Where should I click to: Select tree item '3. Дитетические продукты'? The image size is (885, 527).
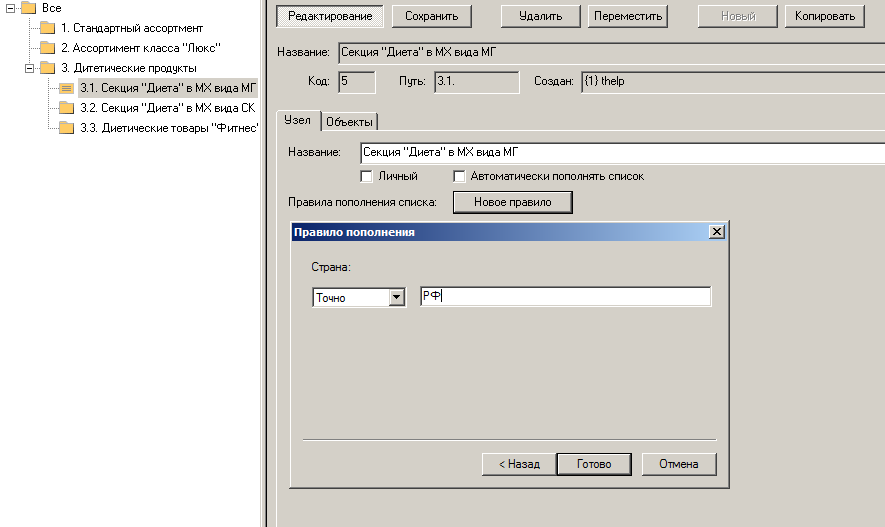tap(129, 68)
